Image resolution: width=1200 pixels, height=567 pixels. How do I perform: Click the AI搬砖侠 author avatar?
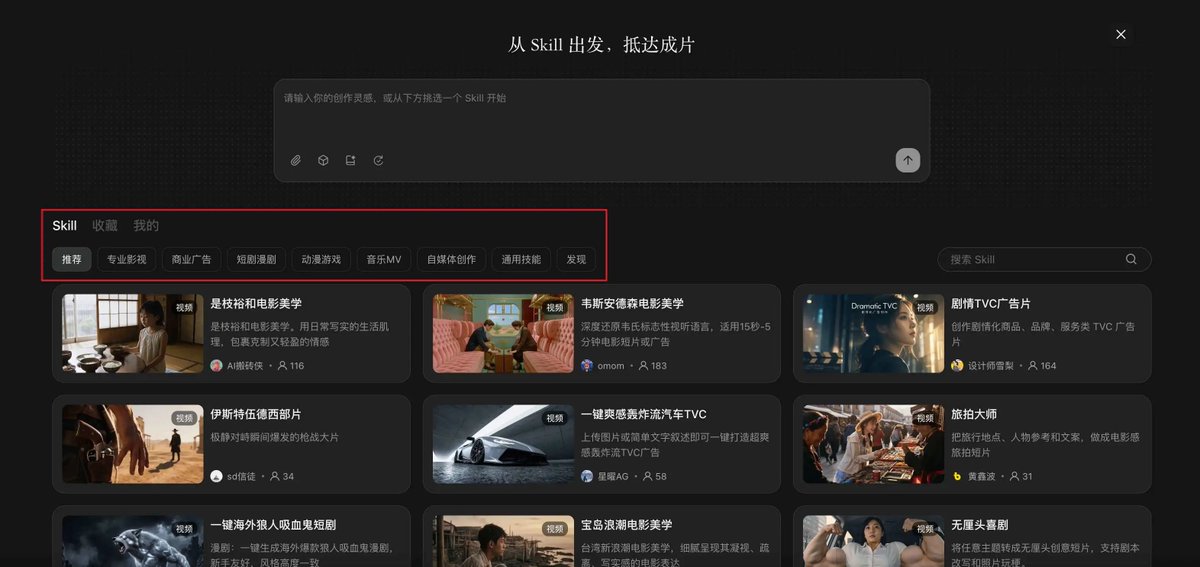216,366
